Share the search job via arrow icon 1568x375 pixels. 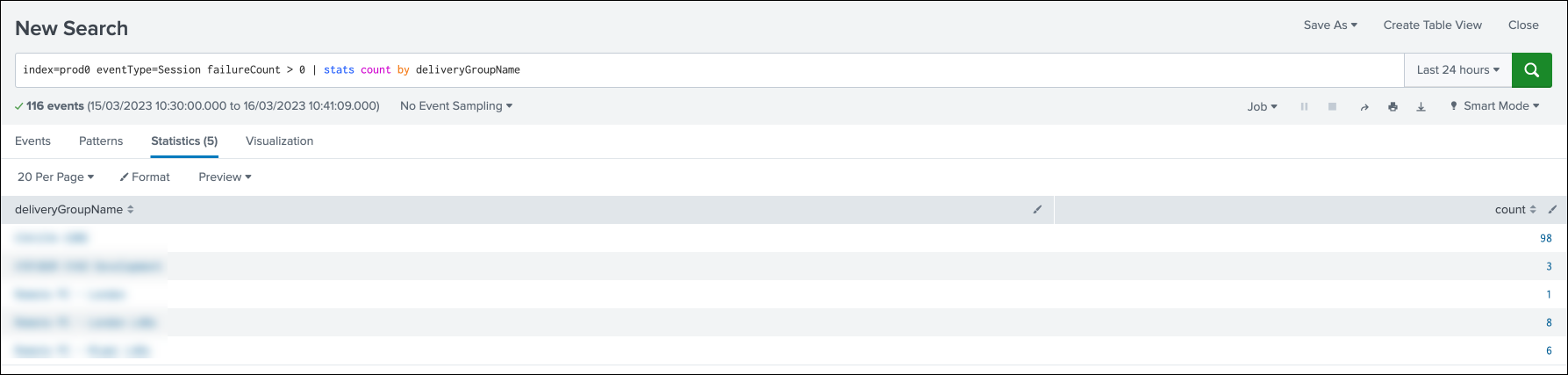click(x=1364, y=107)
